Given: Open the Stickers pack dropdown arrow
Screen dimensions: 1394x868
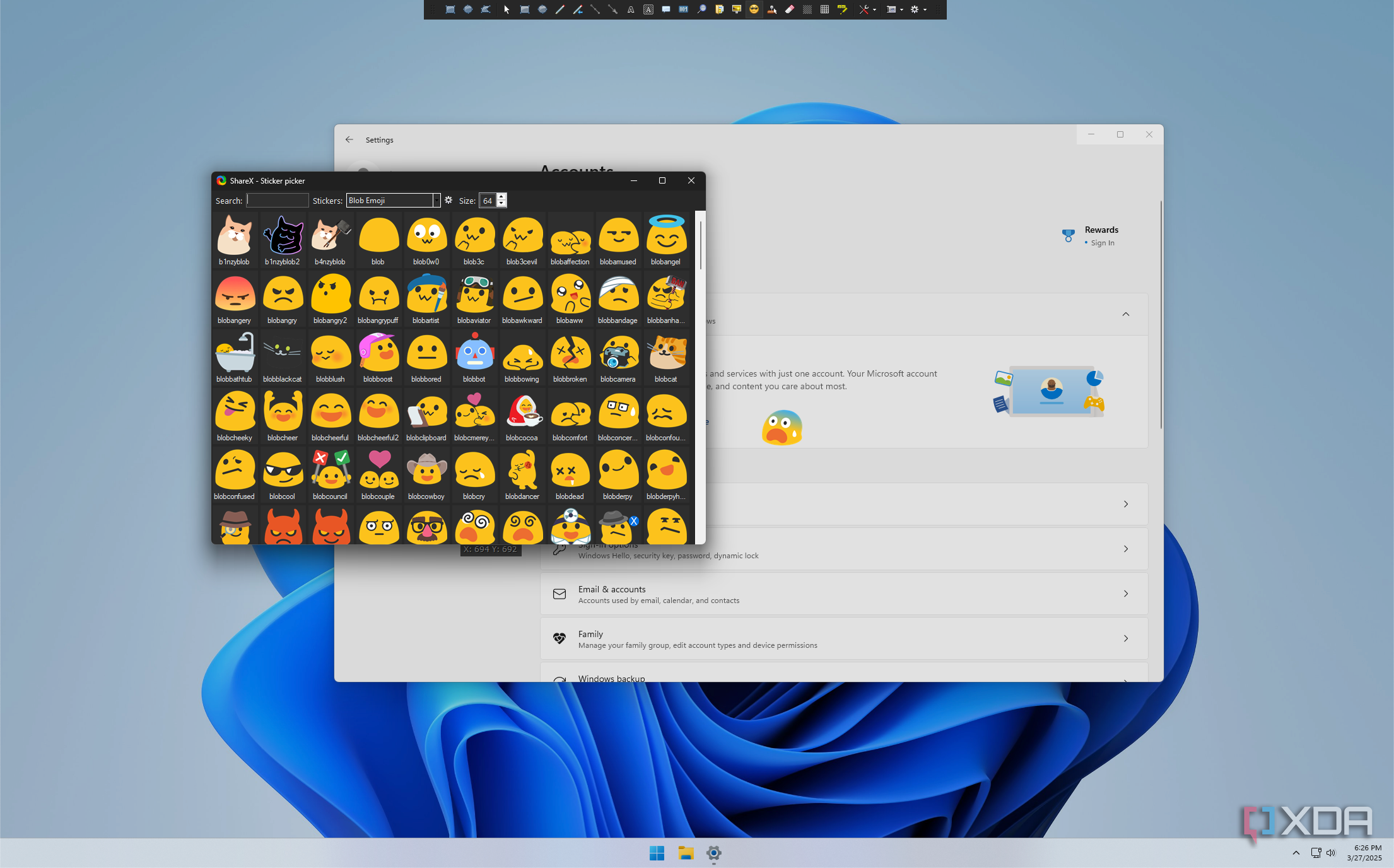Looking at the screenshot, I should tap(436, 201).
